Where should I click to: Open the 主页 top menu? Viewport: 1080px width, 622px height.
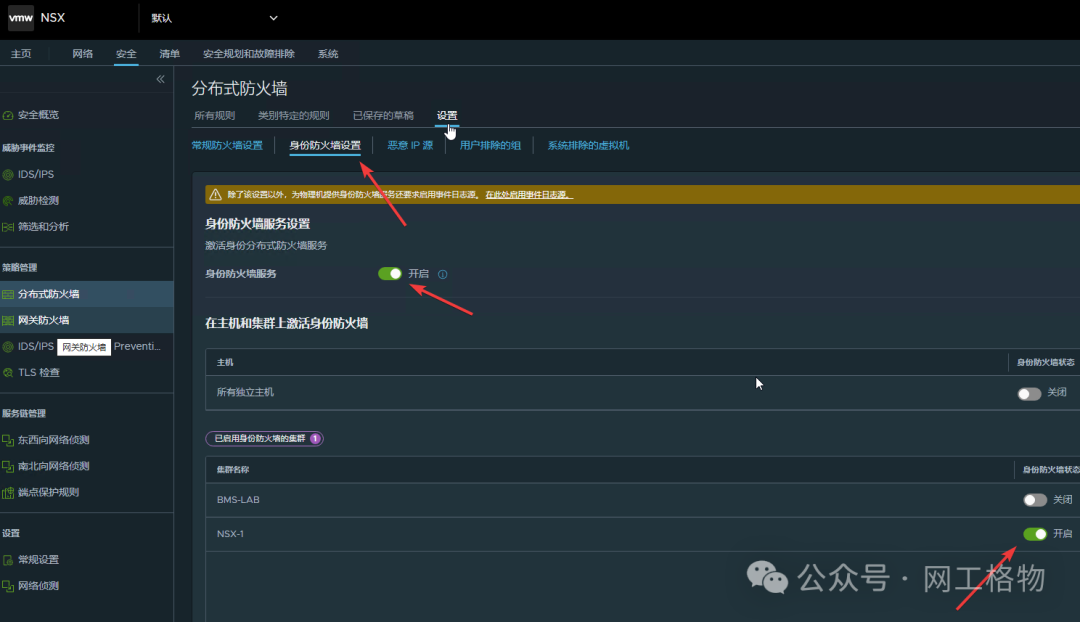pyautogui.click(x=21, y=54)
